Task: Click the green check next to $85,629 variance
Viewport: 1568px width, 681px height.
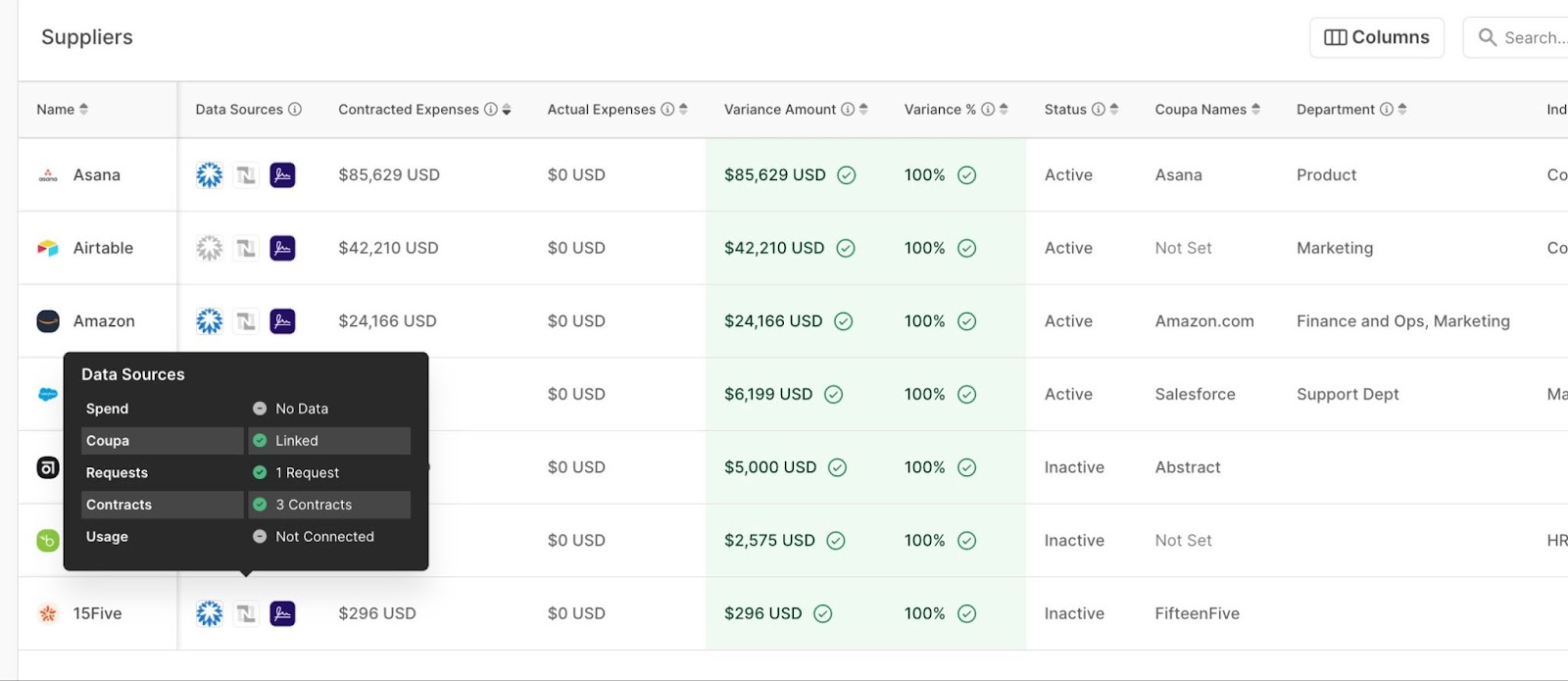Action: tap(847, 175)
